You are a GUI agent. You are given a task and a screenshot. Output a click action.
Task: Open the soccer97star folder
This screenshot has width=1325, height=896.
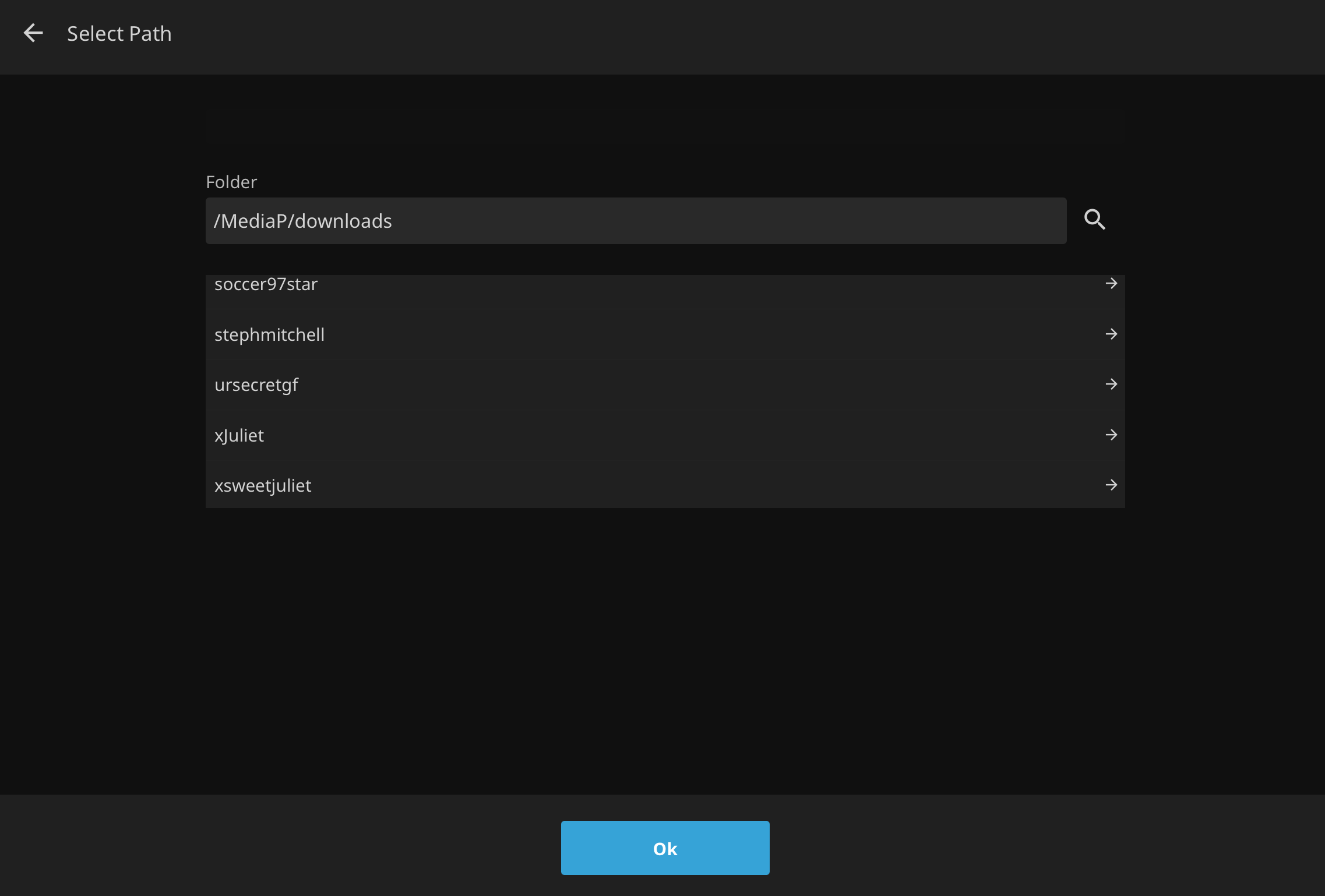[x=266, y=284]
